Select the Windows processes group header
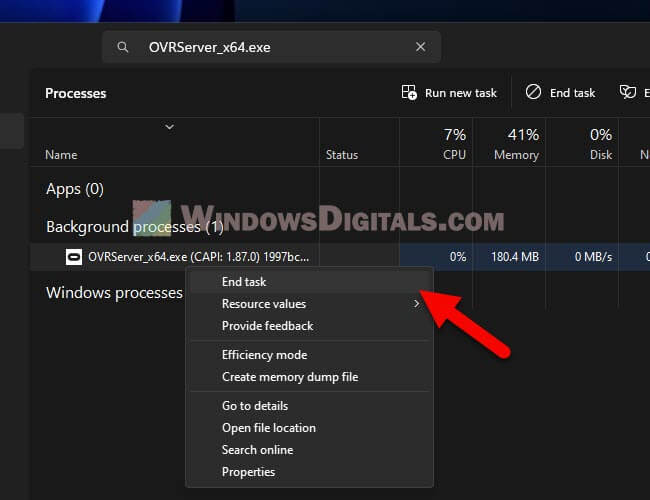The width and height of the screenshot is (650, 500). click(x=114, y=293)
